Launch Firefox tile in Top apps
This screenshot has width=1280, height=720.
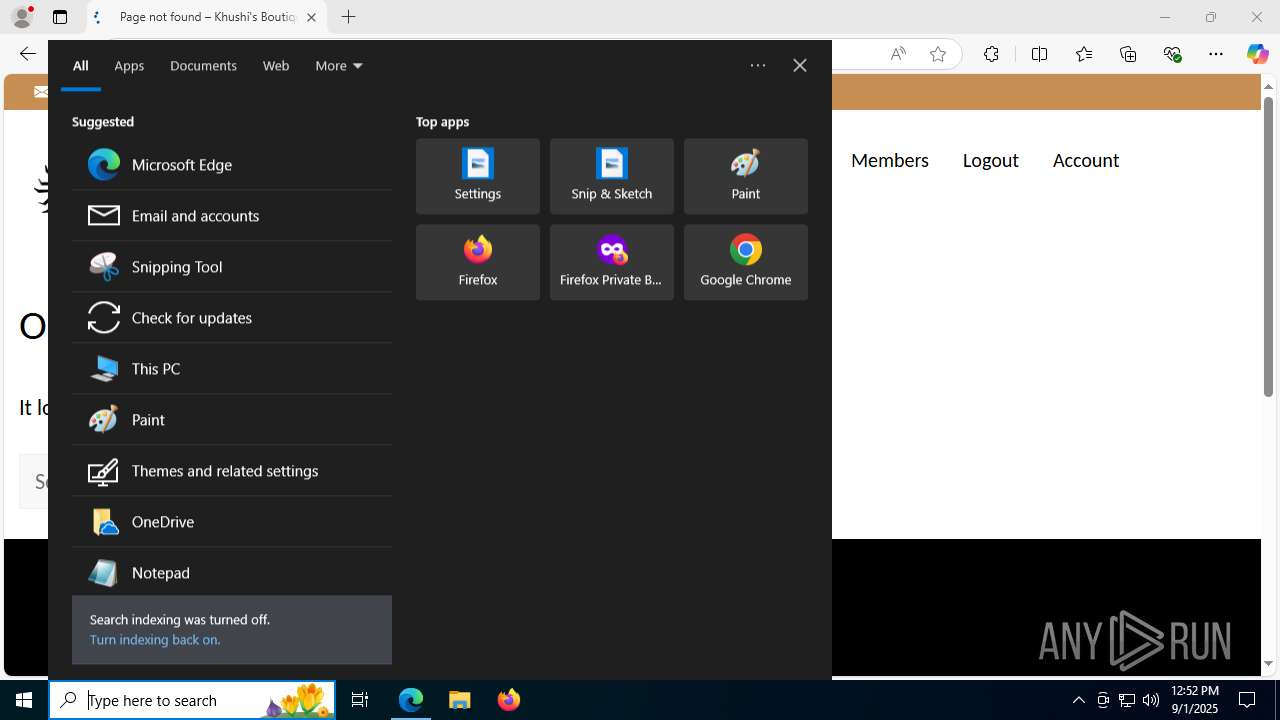click(x=478, y=262)
